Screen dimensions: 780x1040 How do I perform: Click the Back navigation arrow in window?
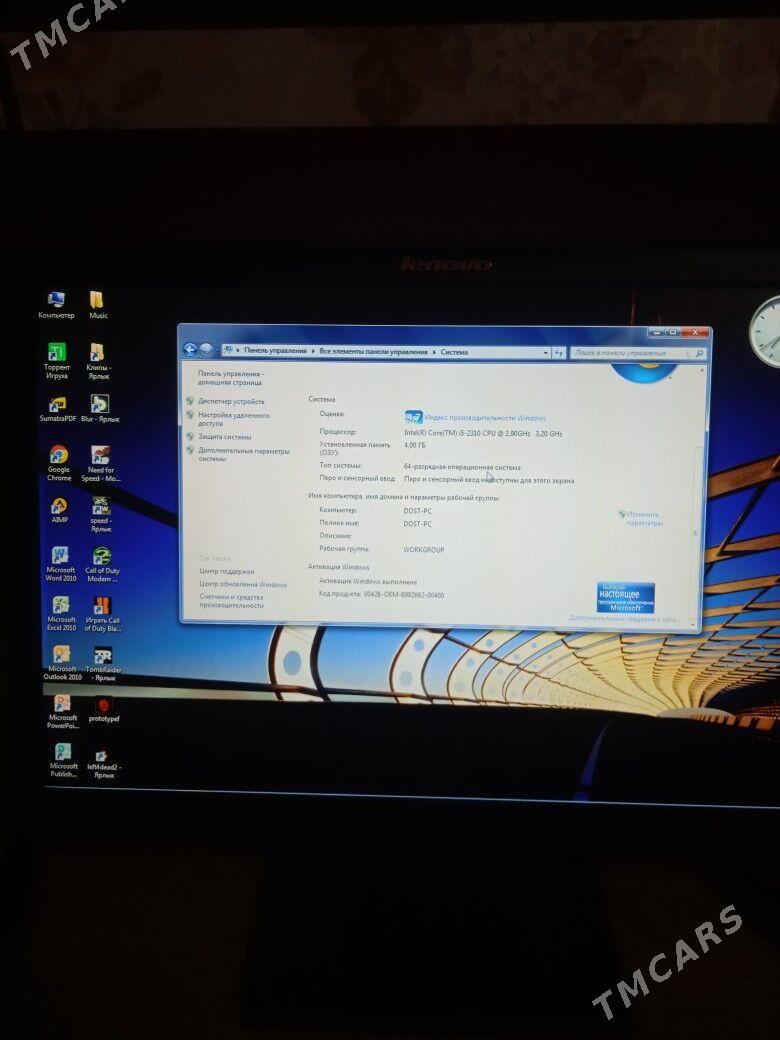(190, 350)
